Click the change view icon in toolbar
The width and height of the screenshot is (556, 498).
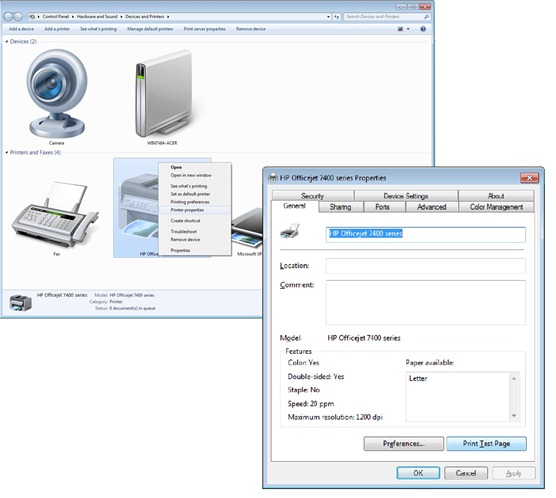pyautogui.click(x=400, y=29)
